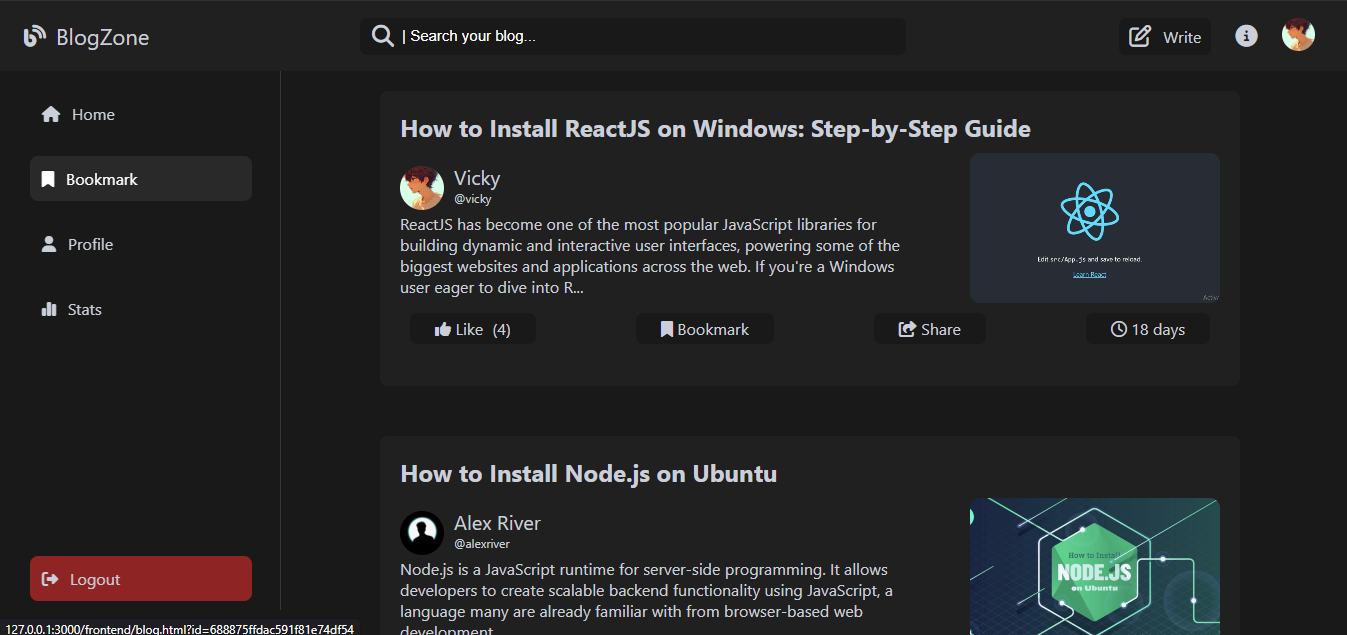Click Vicky's author avatar

[x=422, y=188]
